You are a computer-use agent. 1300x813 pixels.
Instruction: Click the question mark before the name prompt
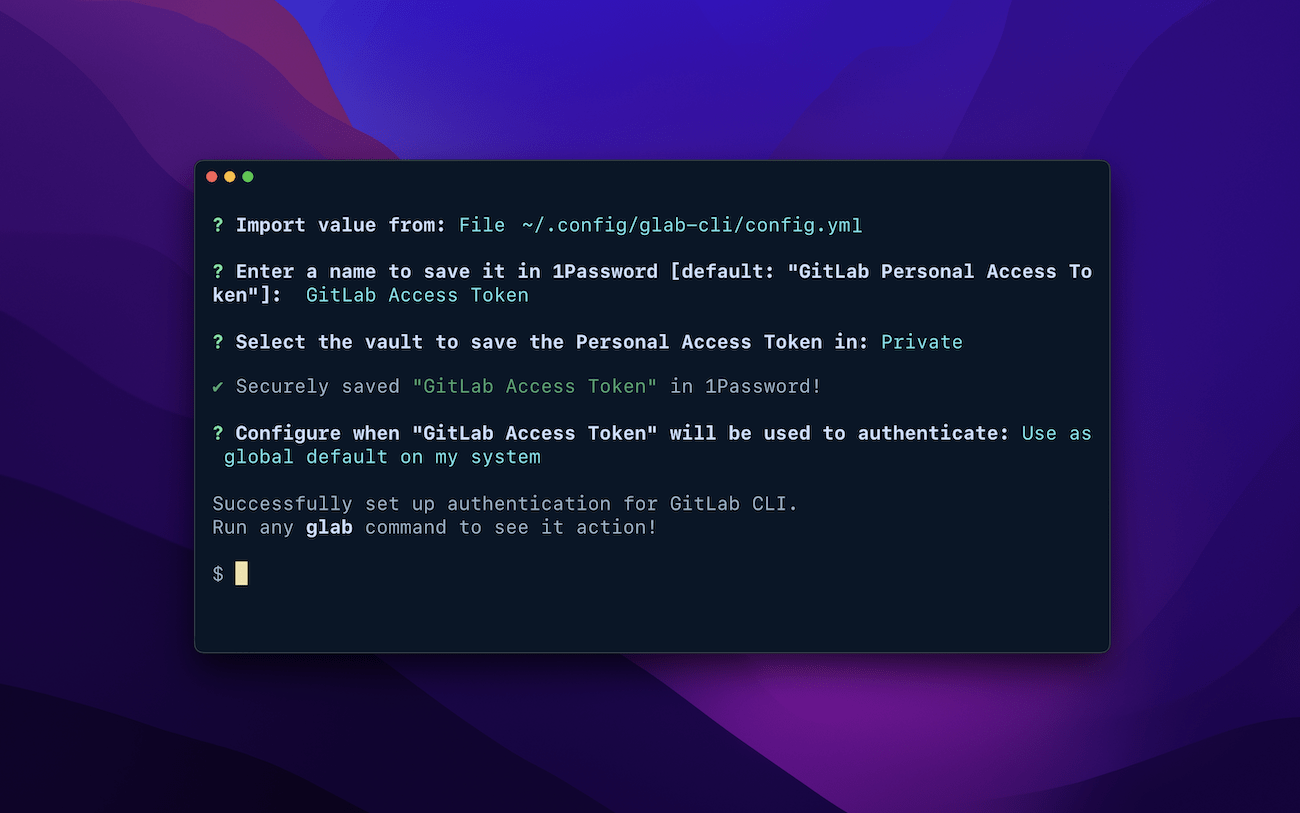tap(218, 271)
